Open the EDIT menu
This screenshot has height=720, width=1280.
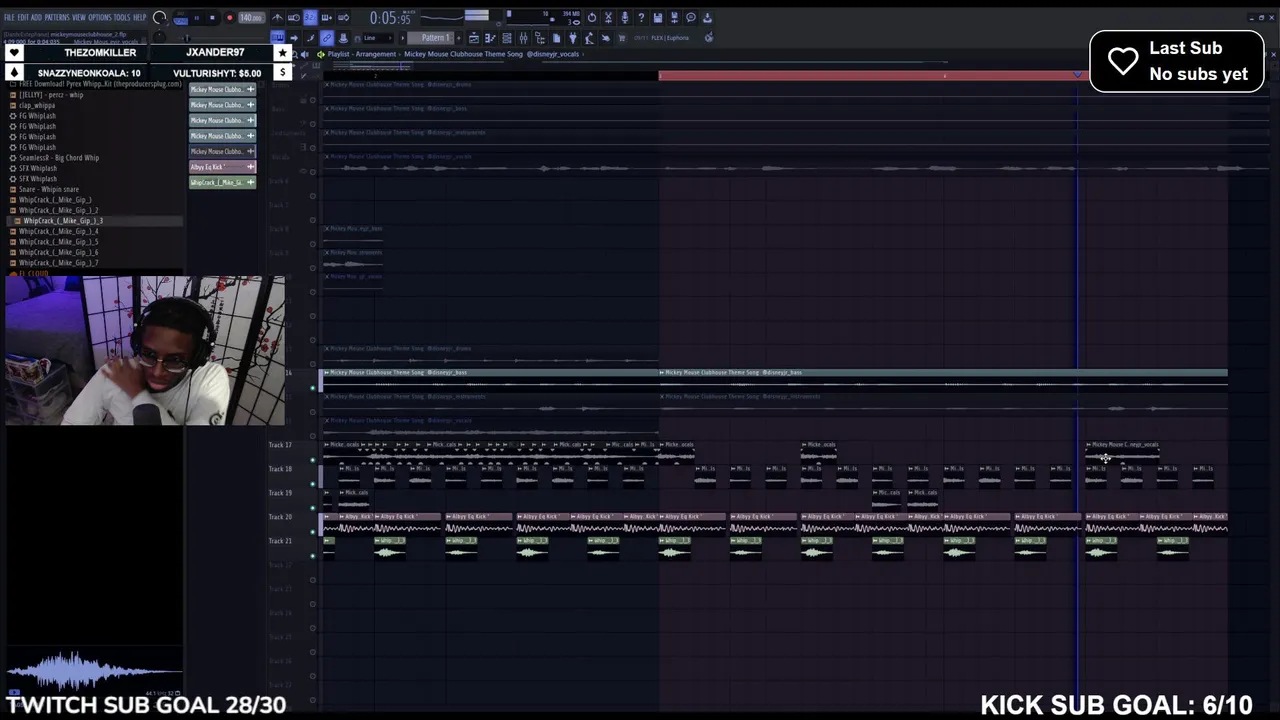22,17
